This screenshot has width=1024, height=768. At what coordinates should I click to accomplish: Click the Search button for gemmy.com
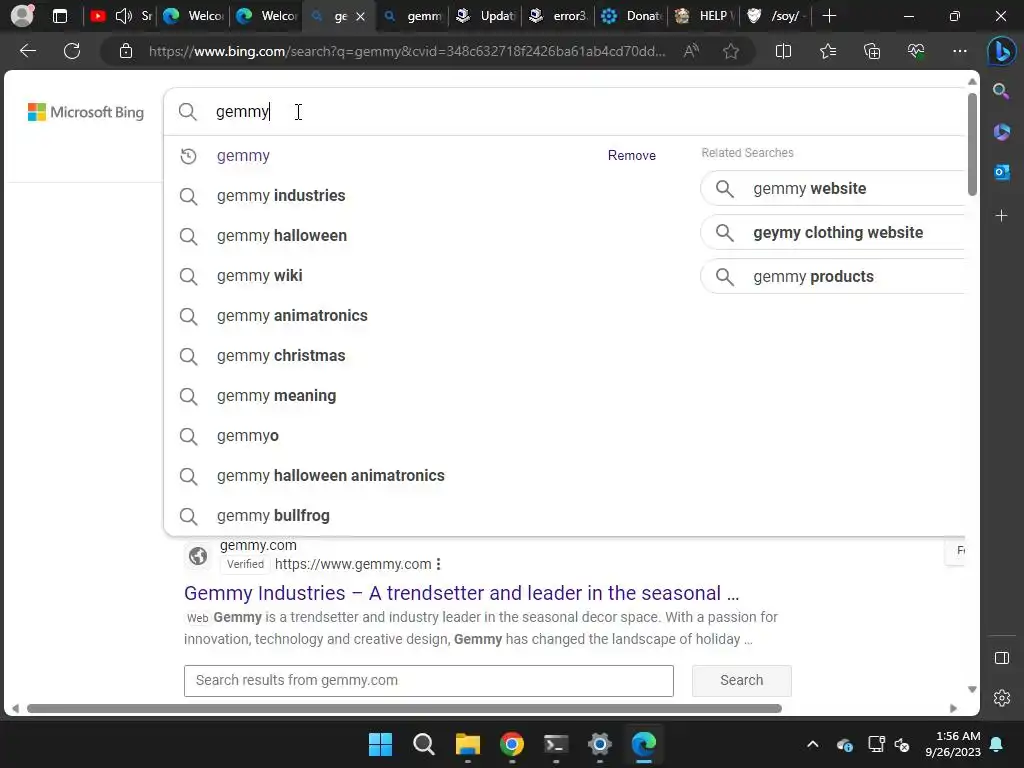click(741, 680)
